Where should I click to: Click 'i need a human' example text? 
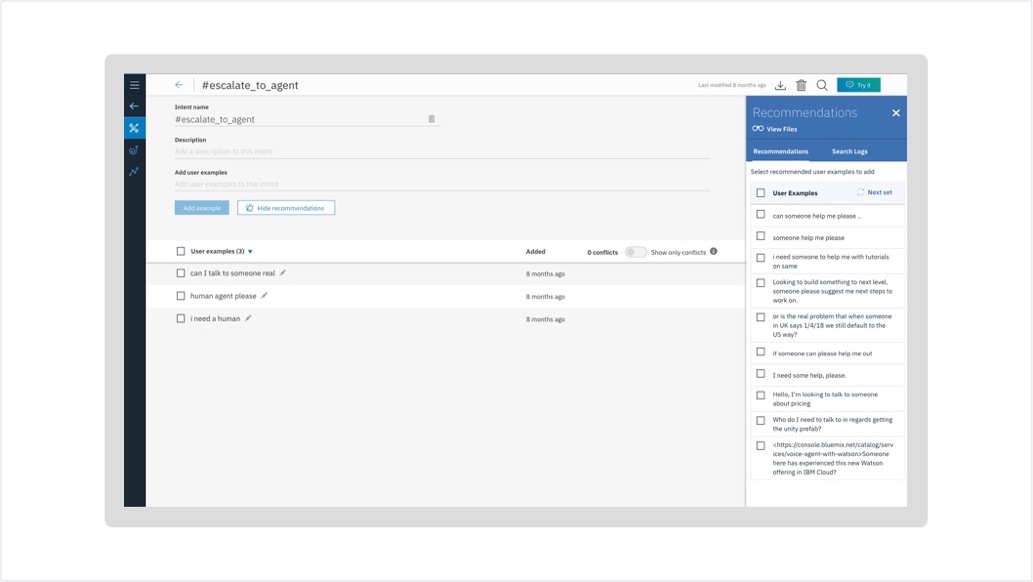tap(215, 318)
